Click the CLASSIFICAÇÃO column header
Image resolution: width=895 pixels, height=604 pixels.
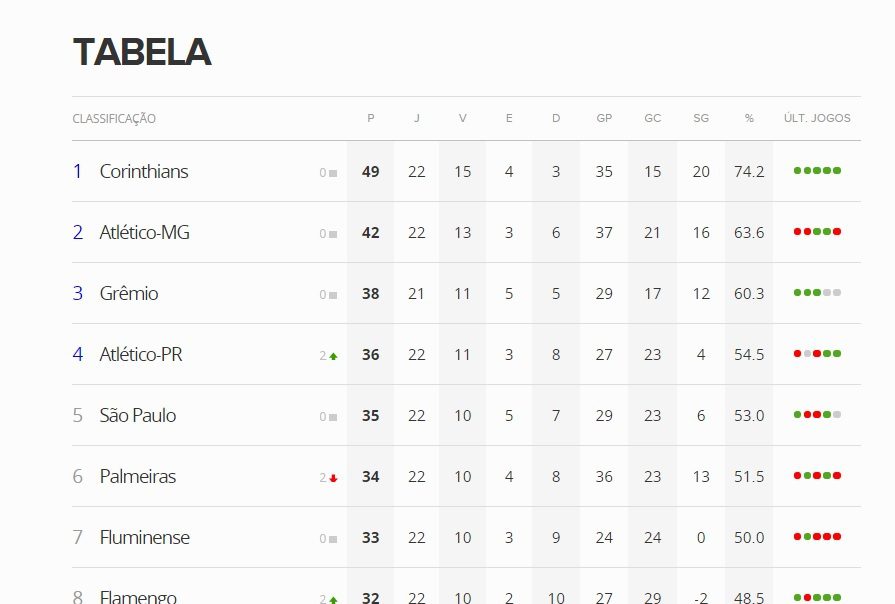[x=114, y=119]
